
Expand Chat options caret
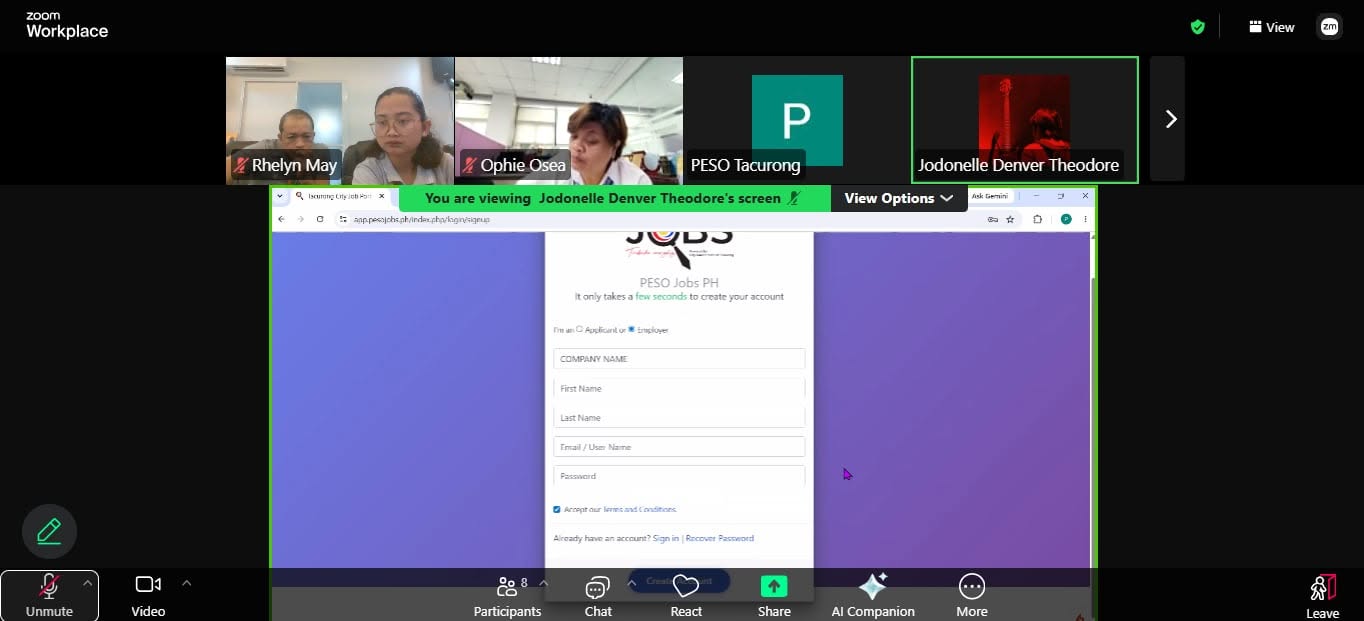point(631,582)
